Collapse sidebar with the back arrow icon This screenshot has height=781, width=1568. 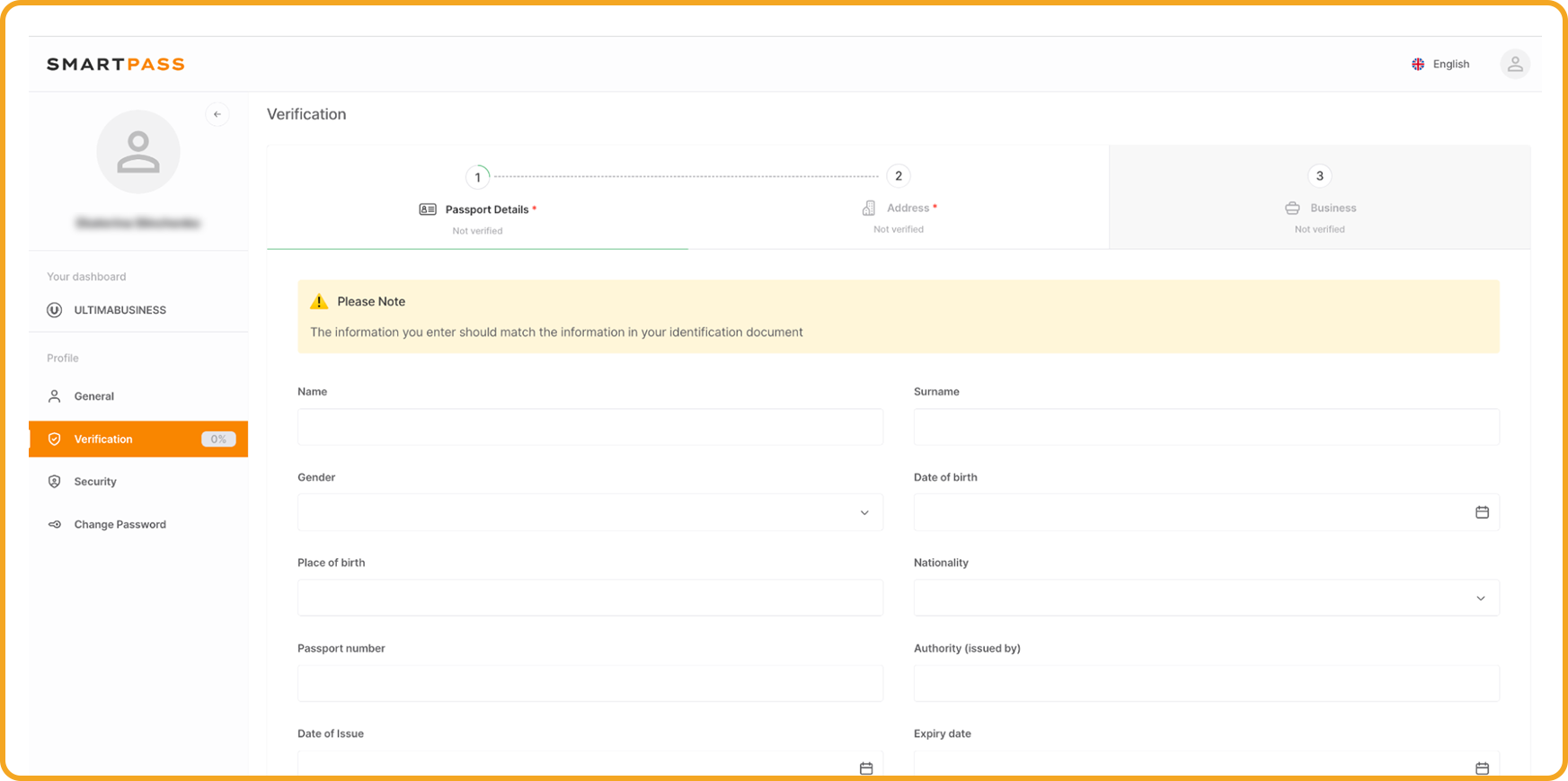coord(217,114)
